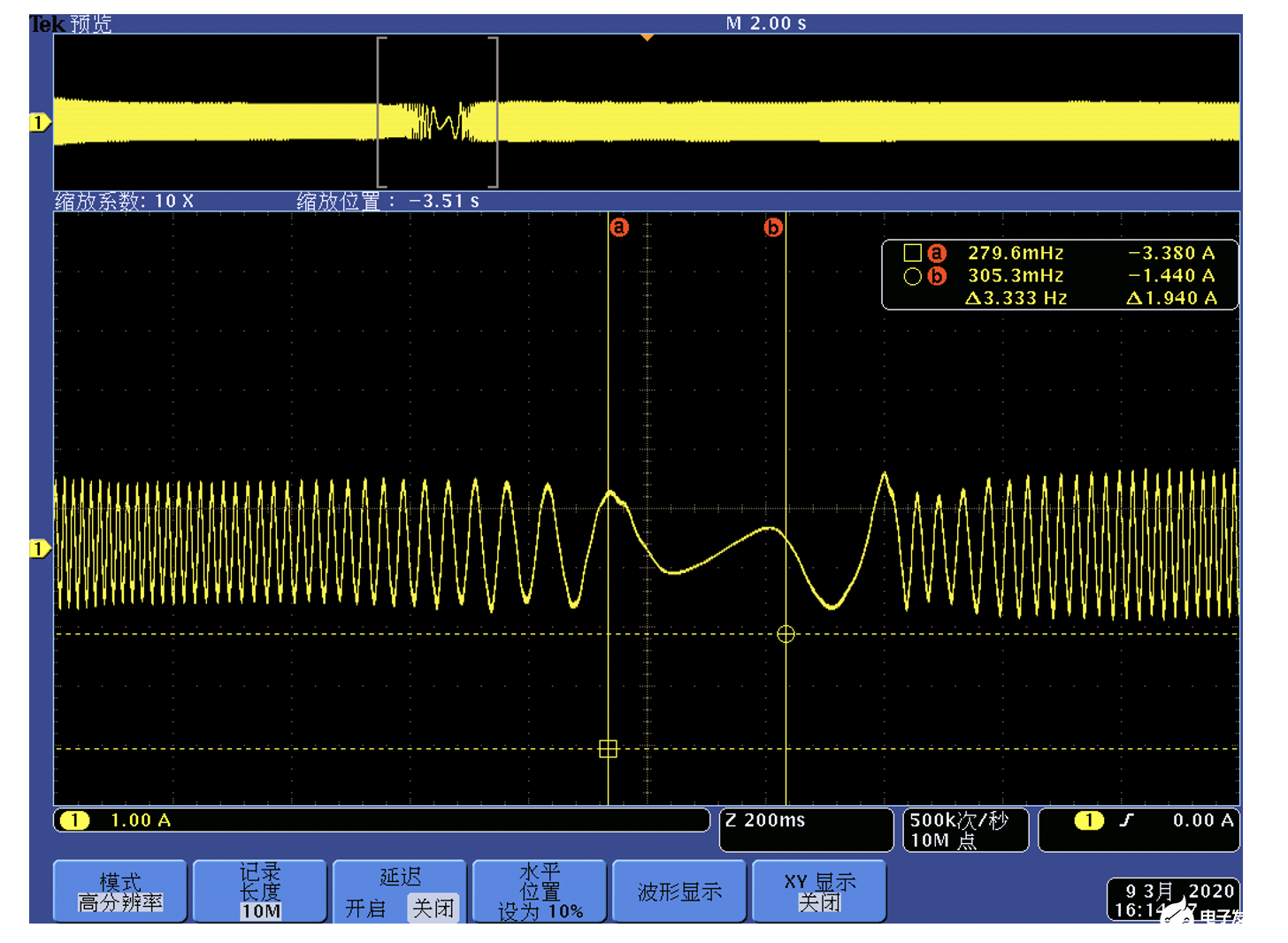Click the orange trigger position marker at the top
Image resolution: width=1288 pixels, height=943 pixels.
(x=647, y=37)
